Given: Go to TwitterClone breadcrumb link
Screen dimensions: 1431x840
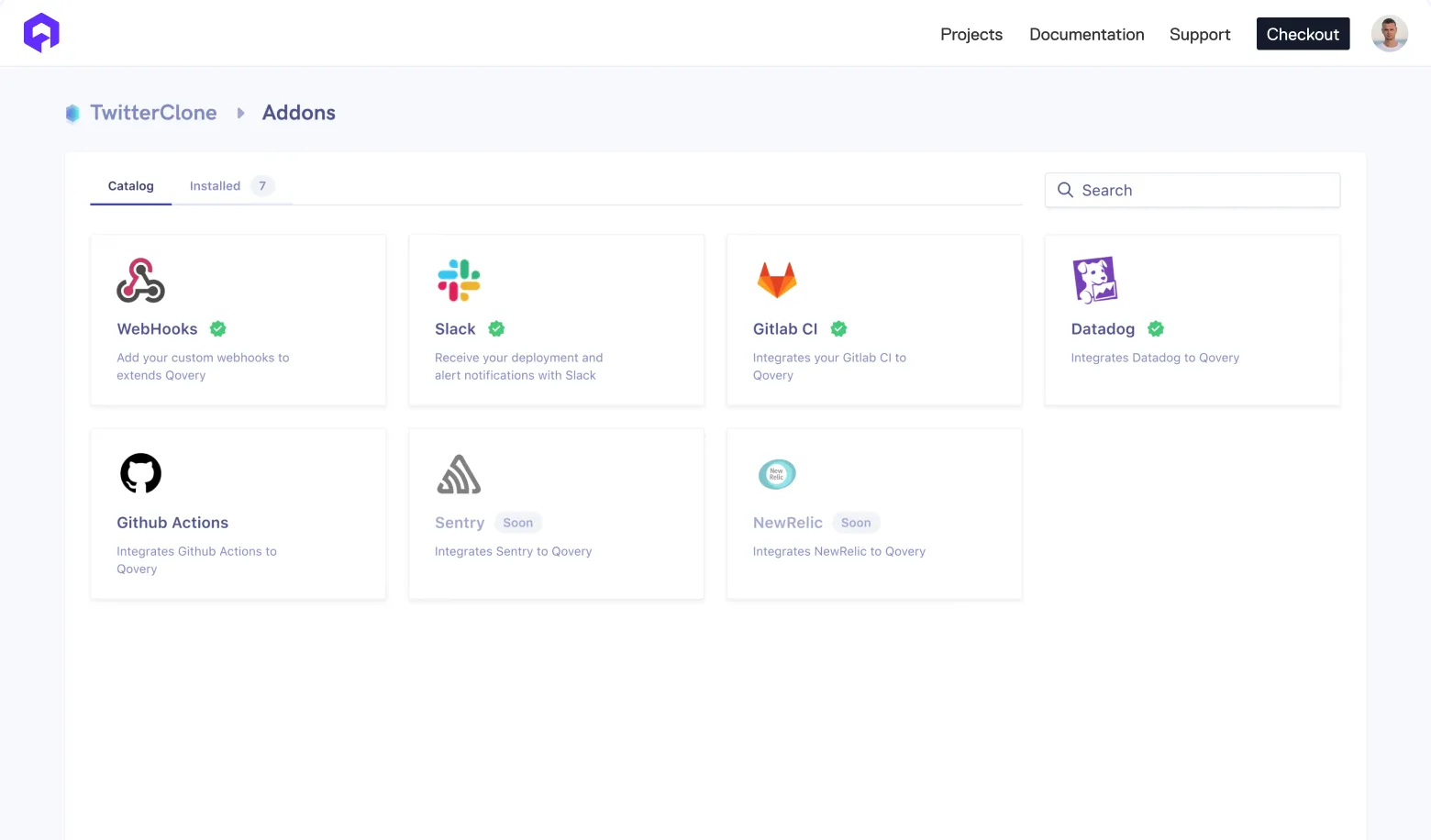Looking at the screenshot, I should [153, 113].
